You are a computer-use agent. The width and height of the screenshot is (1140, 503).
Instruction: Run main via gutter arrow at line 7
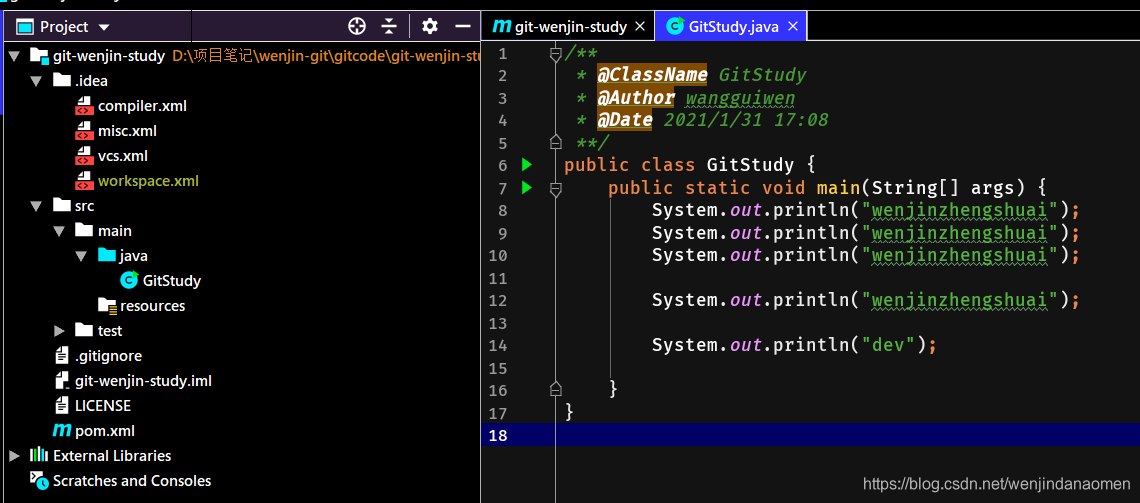pyautogui.click(x=527, y=188)
